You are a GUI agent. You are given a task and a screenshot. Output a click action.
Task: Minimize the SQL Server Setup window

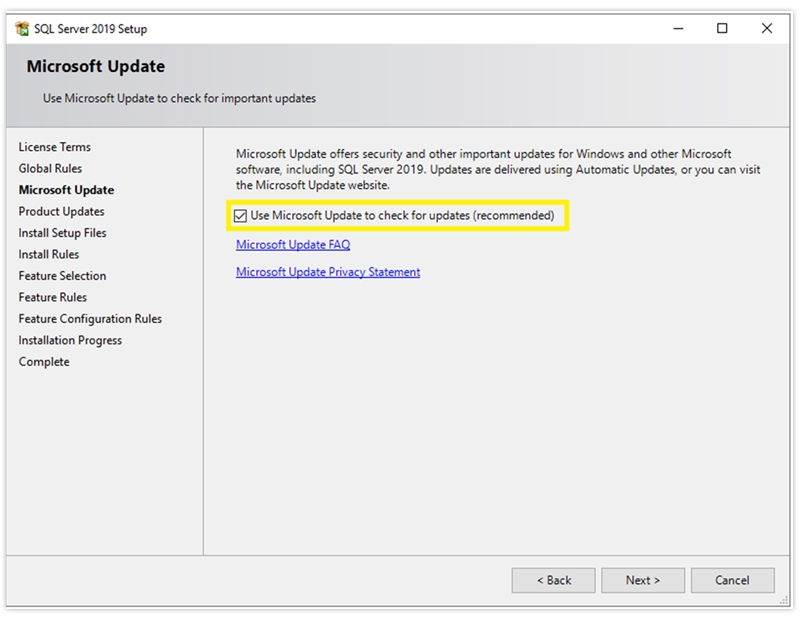(677, 29)
